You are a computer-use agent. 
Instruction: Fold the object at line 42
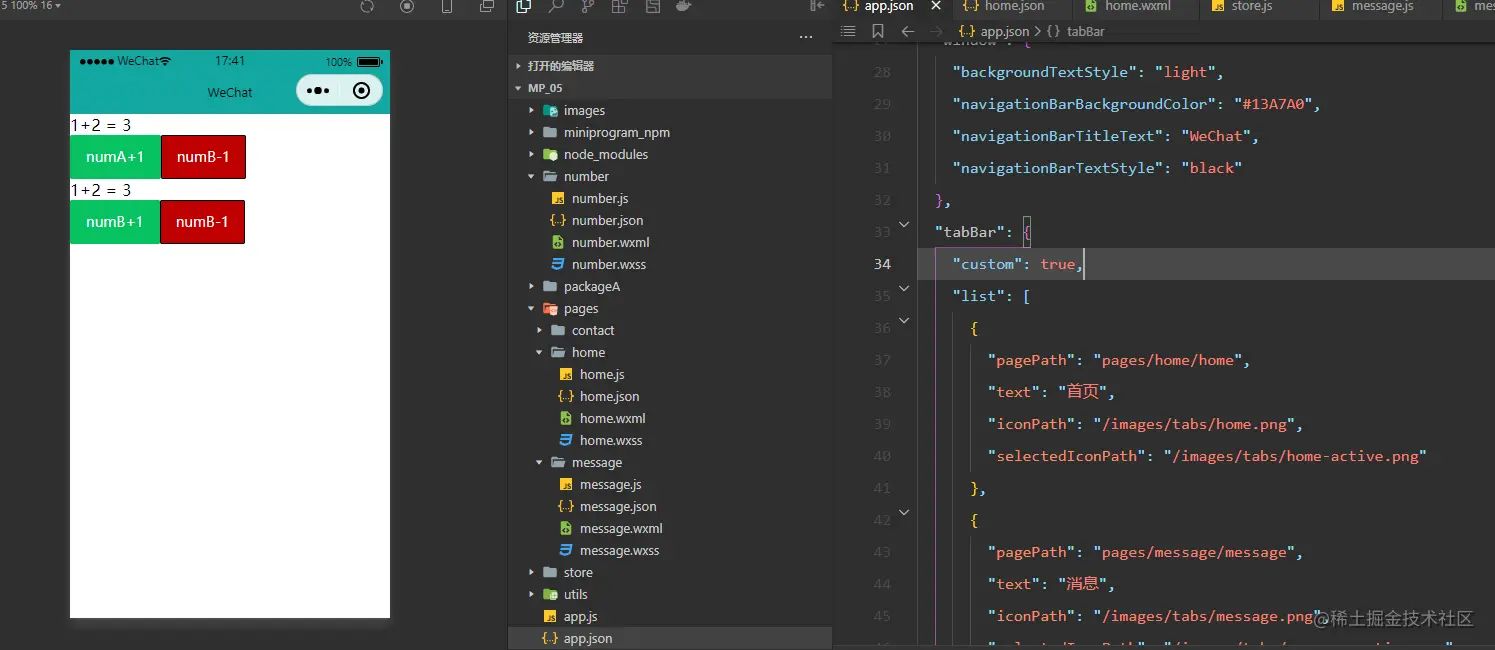click(904, 513)
